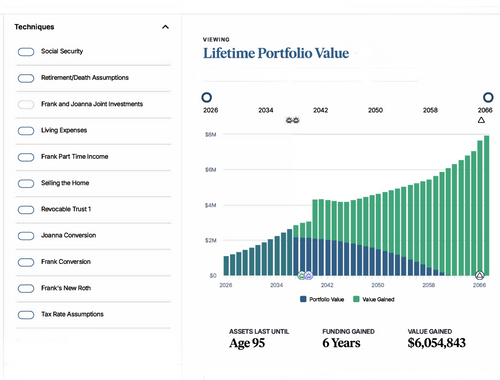
Task: Click the 6 Years funding gained value
Action: [341, 343]
